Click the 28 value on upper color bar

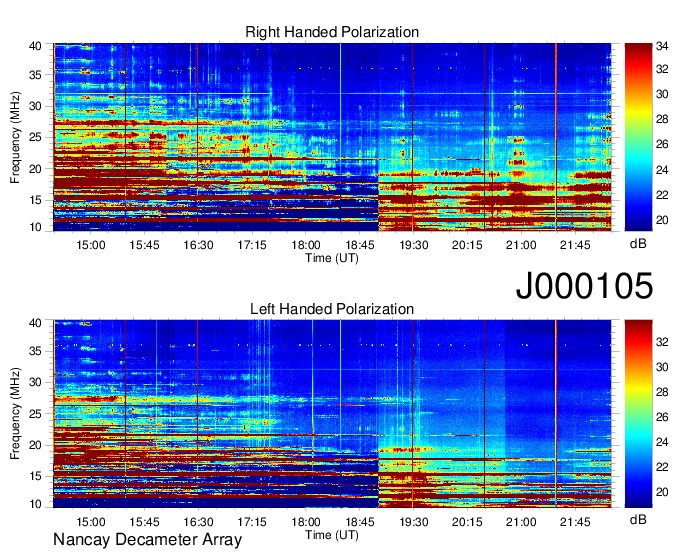point(662,119)
